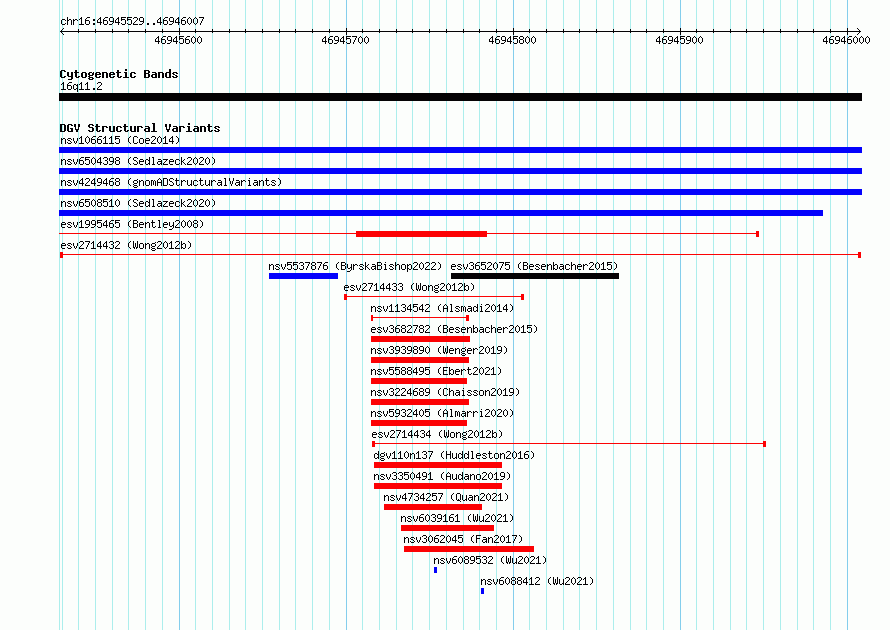
Task: Click the 16q11.2 band label
Action: pyautogui.click(x=81, y=86)
